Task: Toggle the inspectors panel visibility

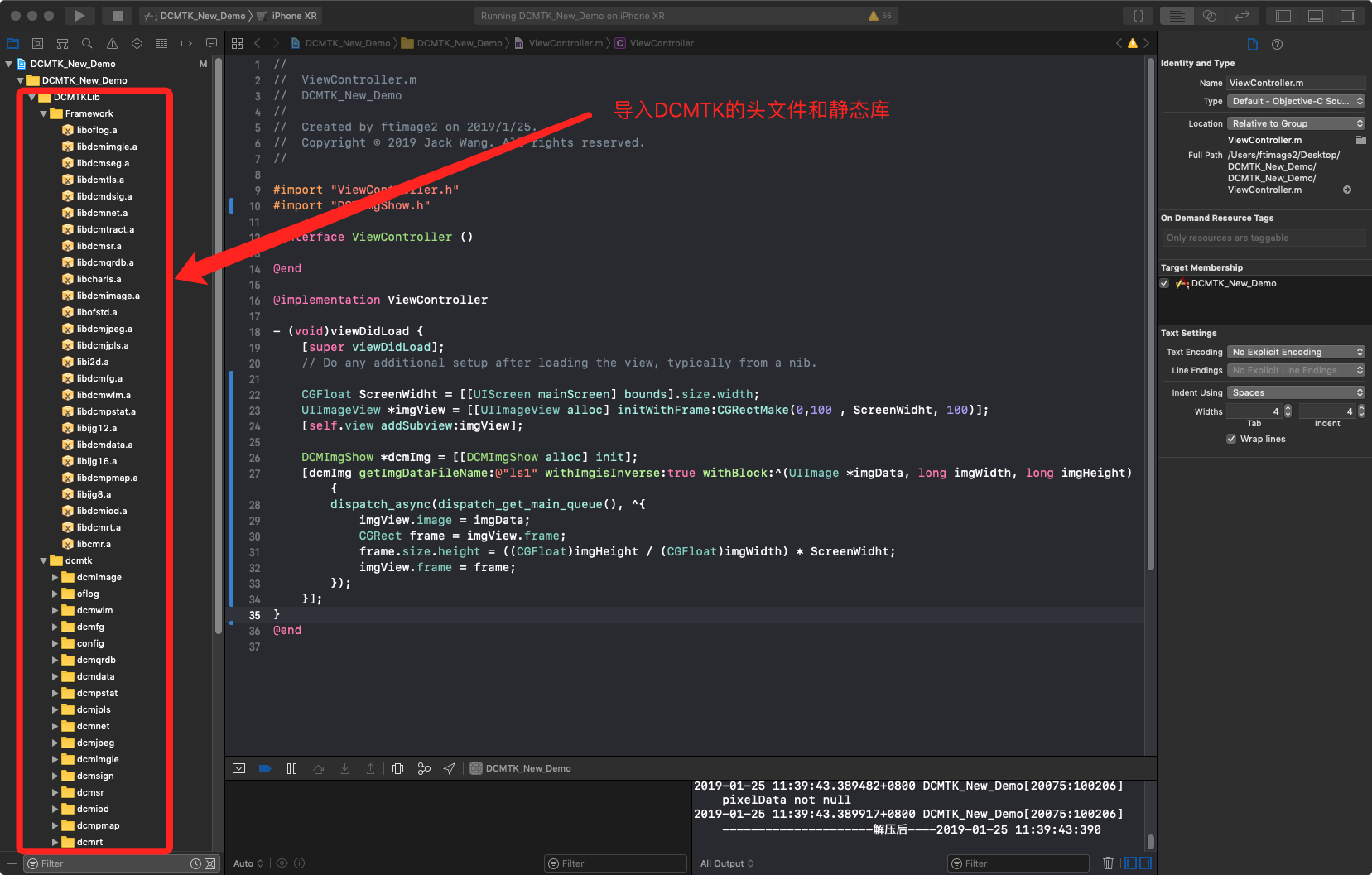Action: coord(1348,16)
